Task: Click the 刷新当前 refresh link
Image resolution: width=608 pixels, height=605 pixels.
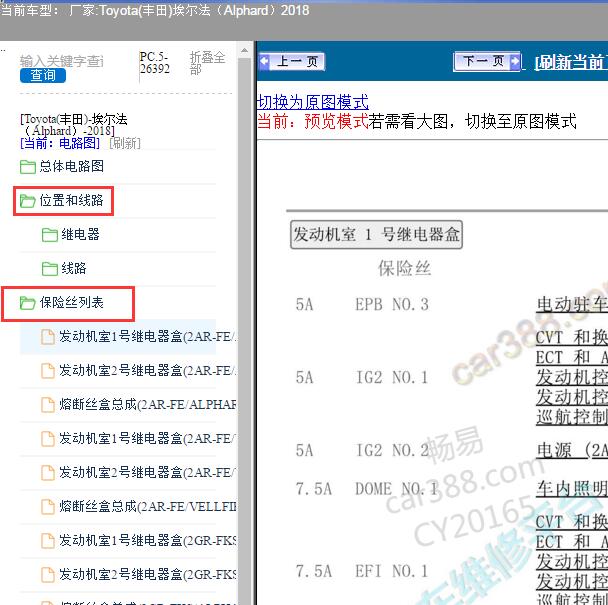Action: [x=571, y=62]
